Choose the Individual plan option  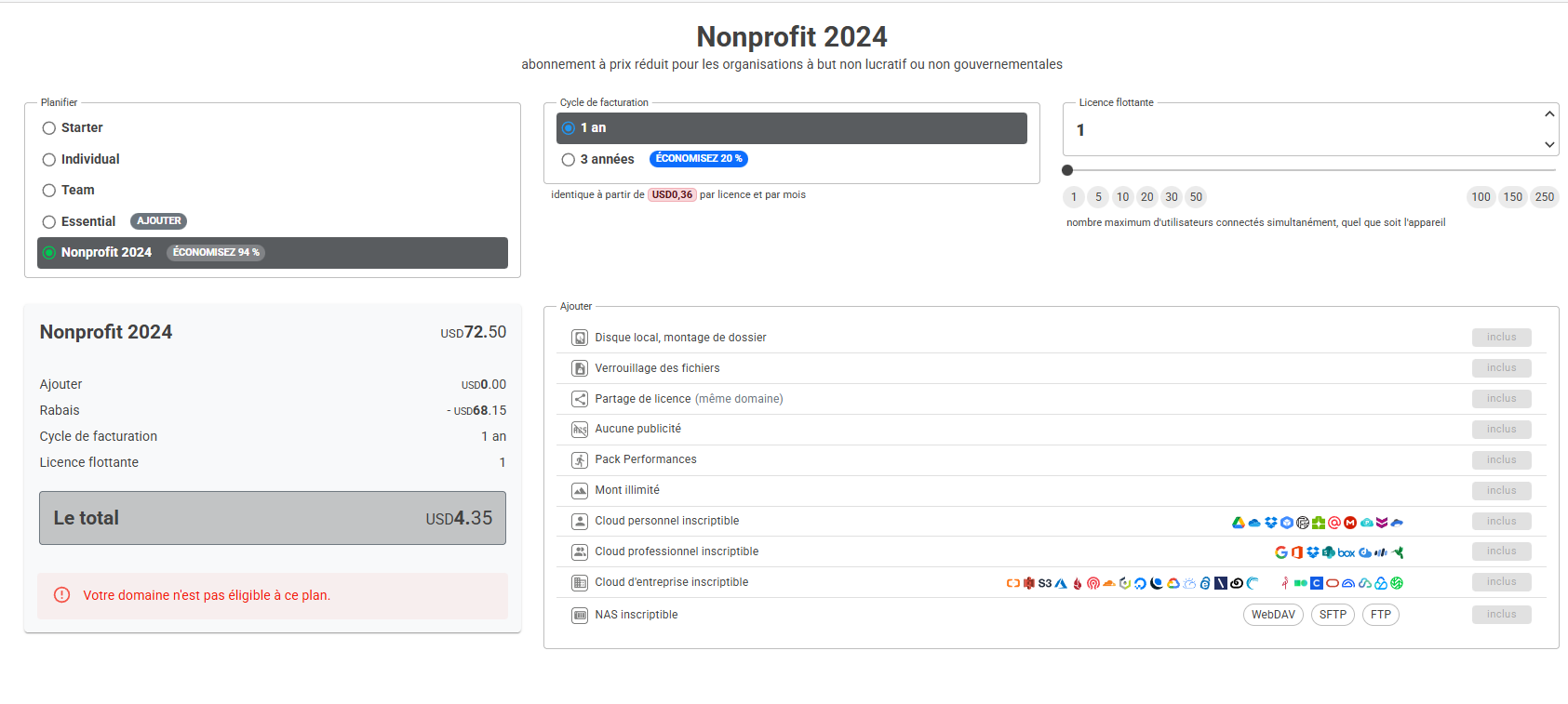tap(49, 160)
